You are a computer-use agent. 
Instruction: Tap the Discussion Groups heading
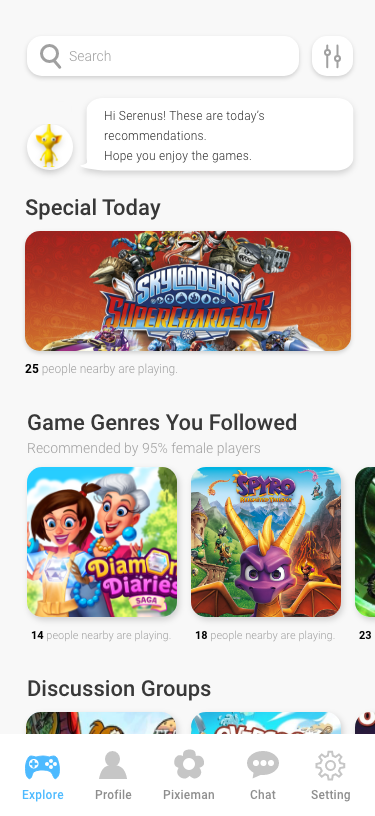[119, 688]
